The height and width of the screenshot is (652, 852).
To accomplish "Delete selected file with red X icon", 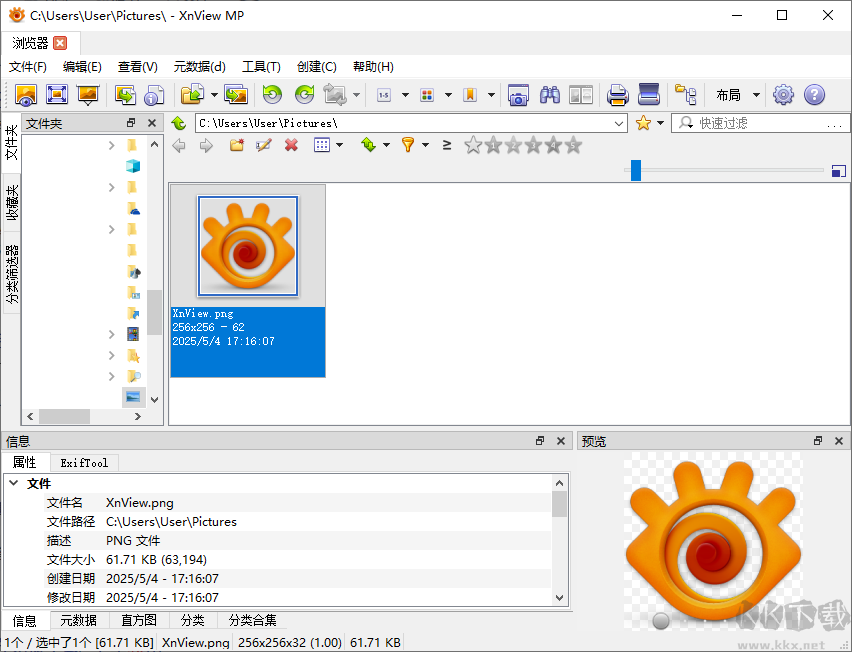I will point(291,145).
